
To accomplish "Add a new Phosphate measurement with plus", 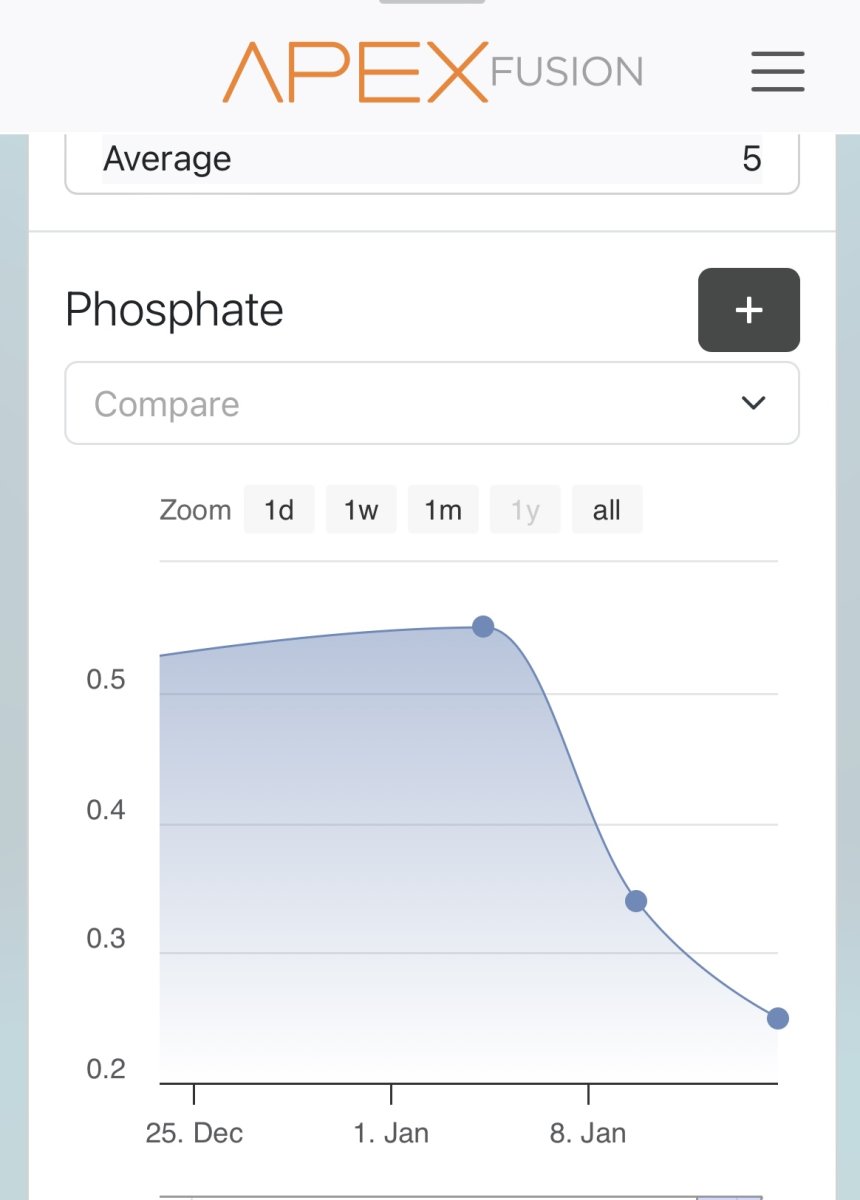I will [x=749, y=310].
